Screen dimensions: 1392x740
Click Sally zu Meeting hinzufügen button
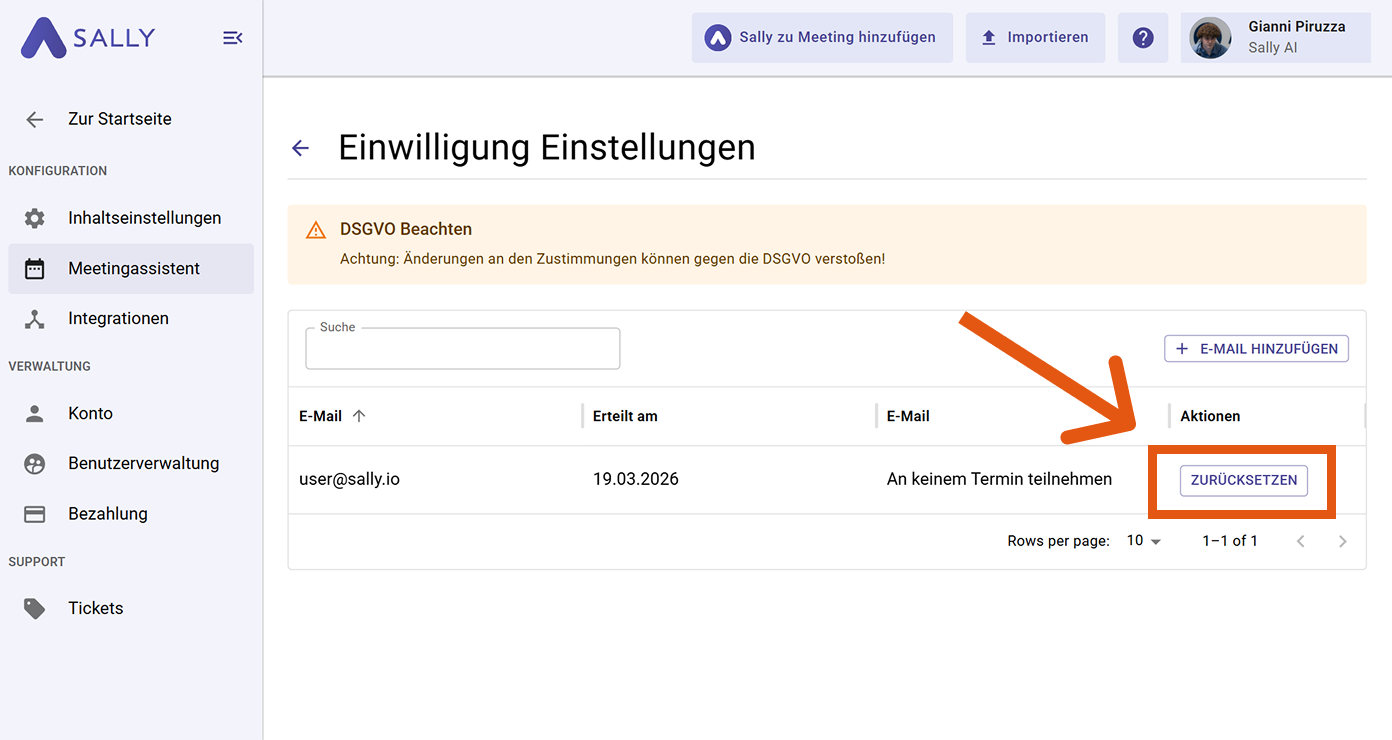coord(822,38)
